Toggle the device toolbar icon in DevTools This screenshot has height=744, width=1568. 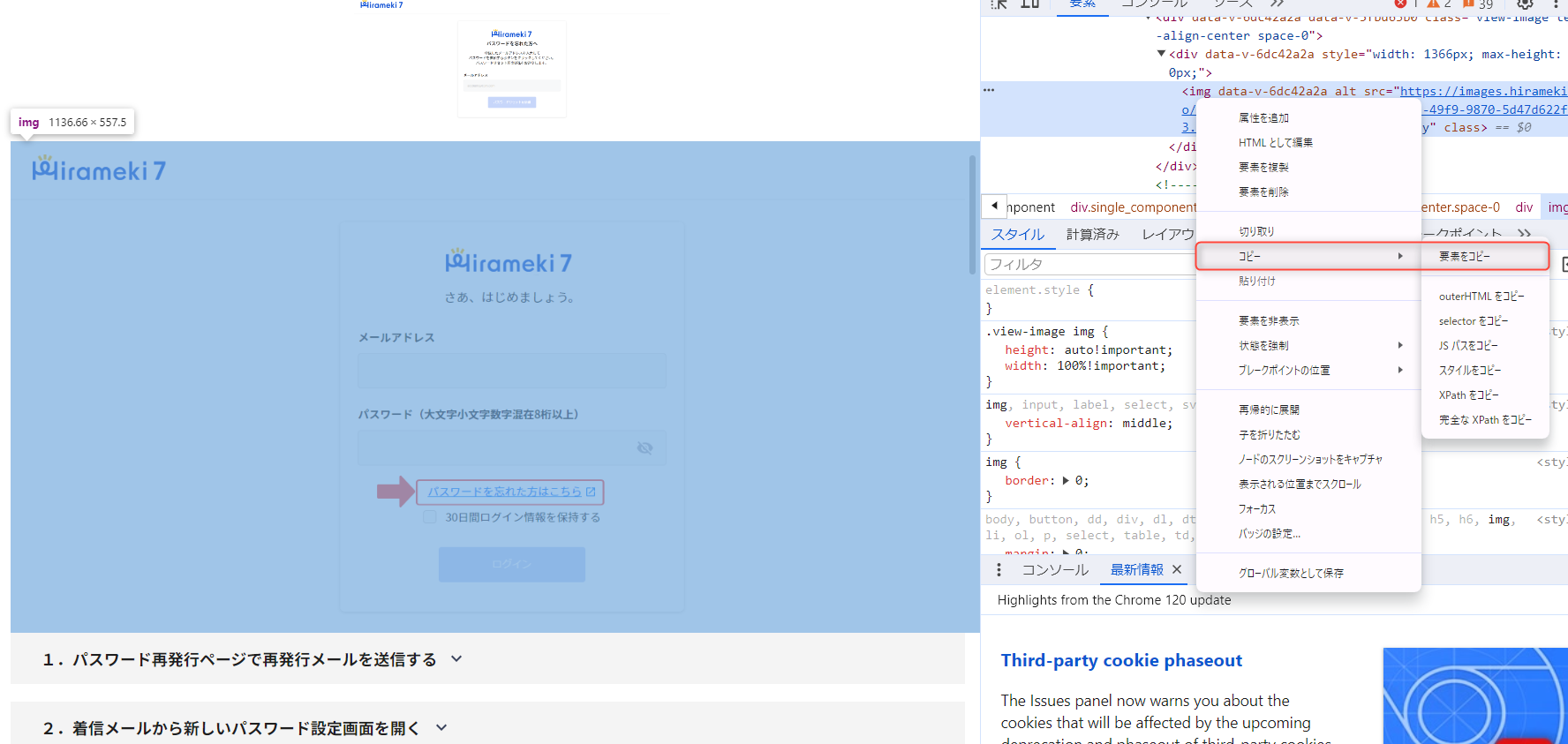tap(1029, 4)
